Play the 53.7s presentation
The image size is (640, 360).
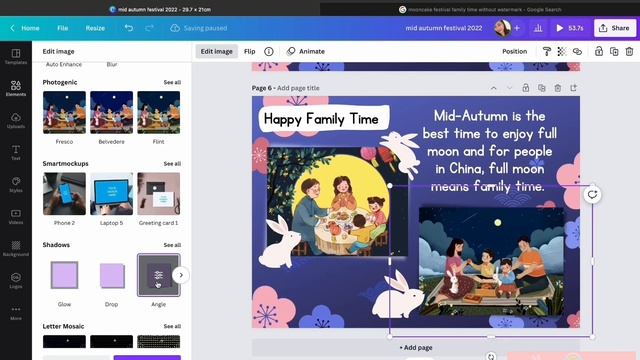pos(569,28)
